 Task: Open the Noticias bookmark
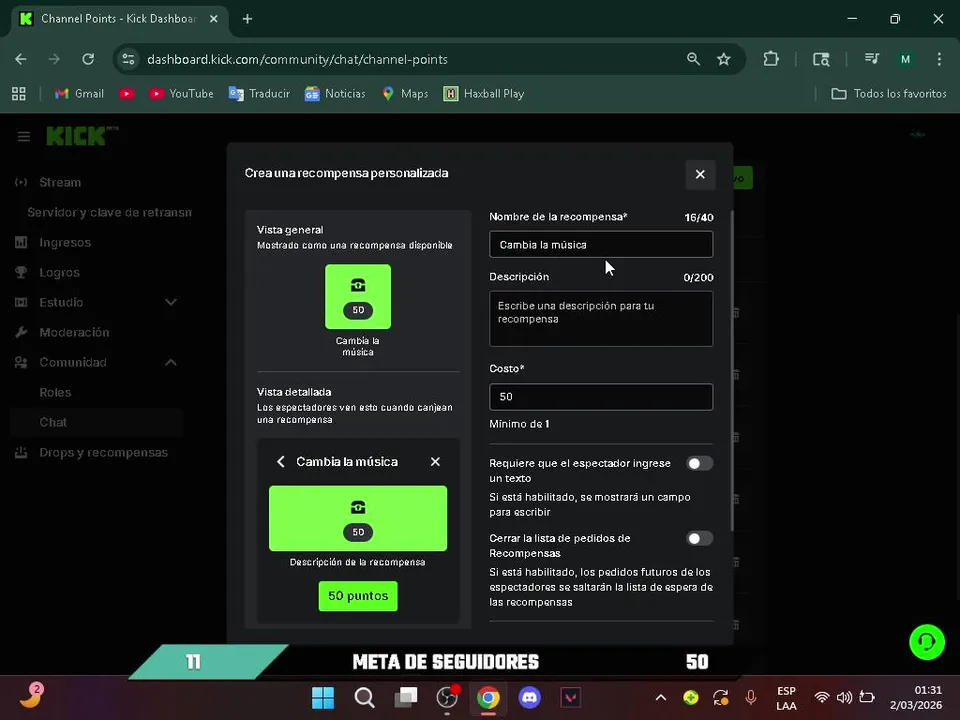335,94
